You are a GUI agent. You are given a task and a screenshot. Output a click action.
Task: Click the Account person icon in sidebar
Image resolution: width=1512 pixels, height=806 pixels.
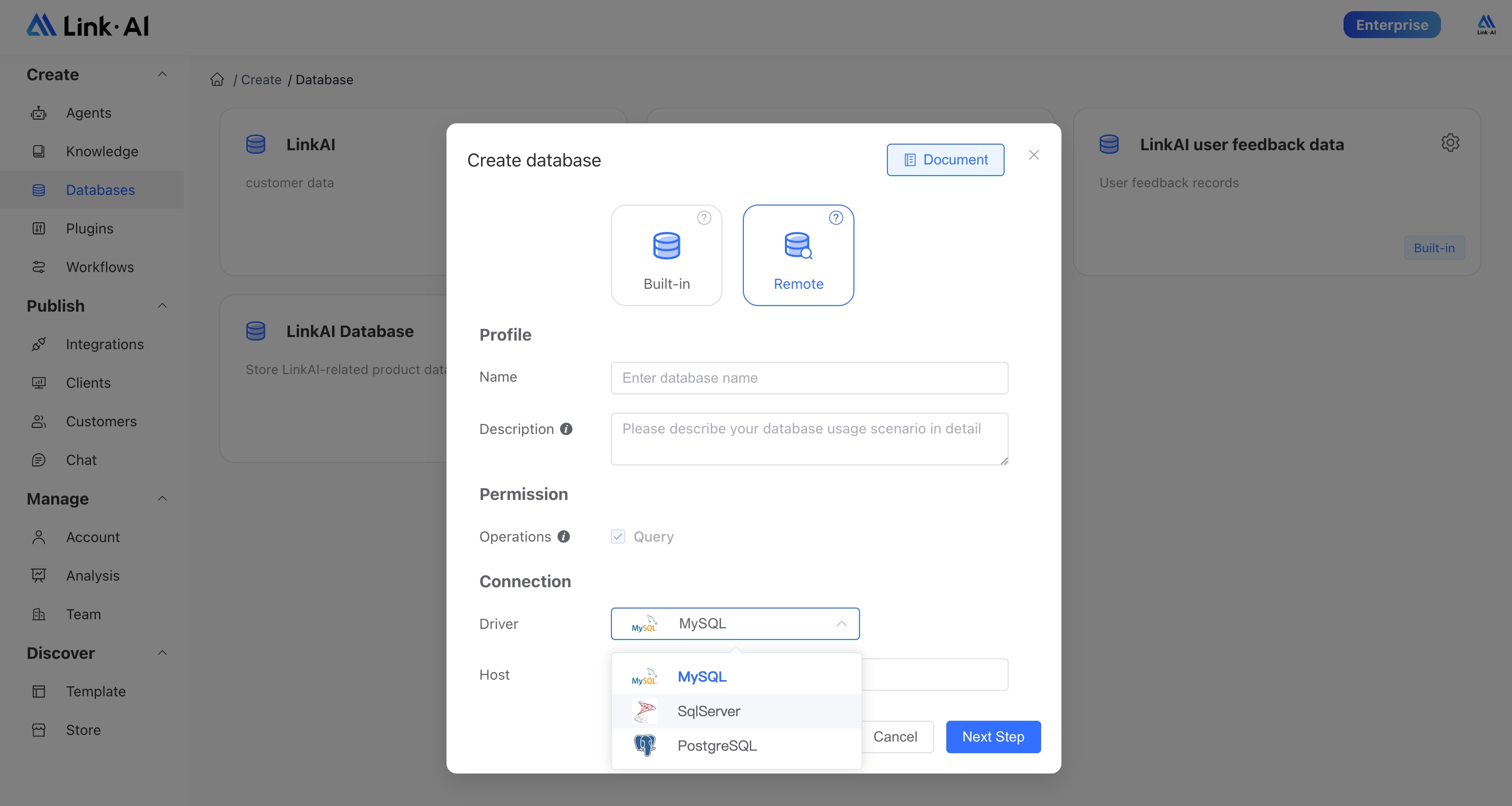point(39,537)
